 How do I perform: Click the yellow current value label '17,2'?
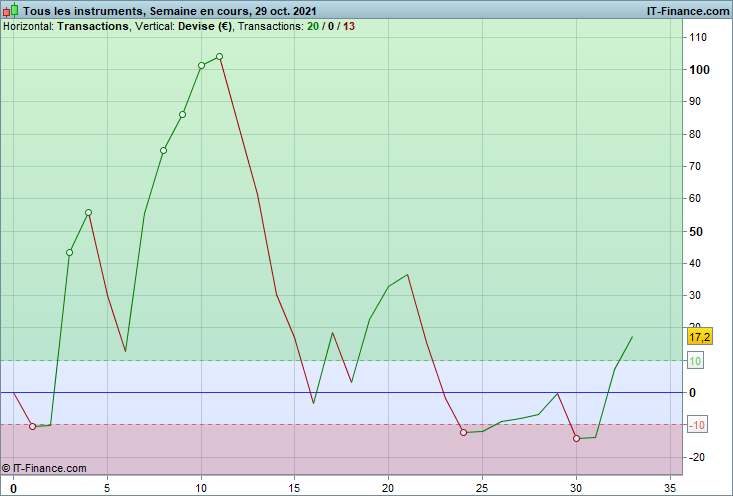click(699, 337)
